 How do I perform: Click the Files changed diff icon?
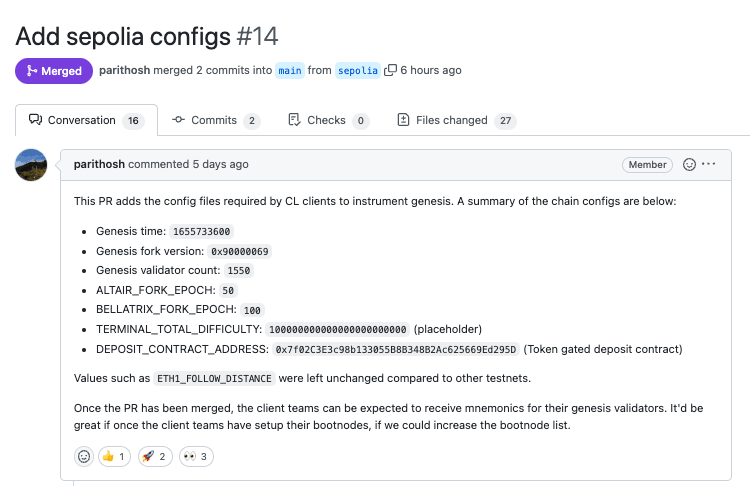click(x=403, y=120)
